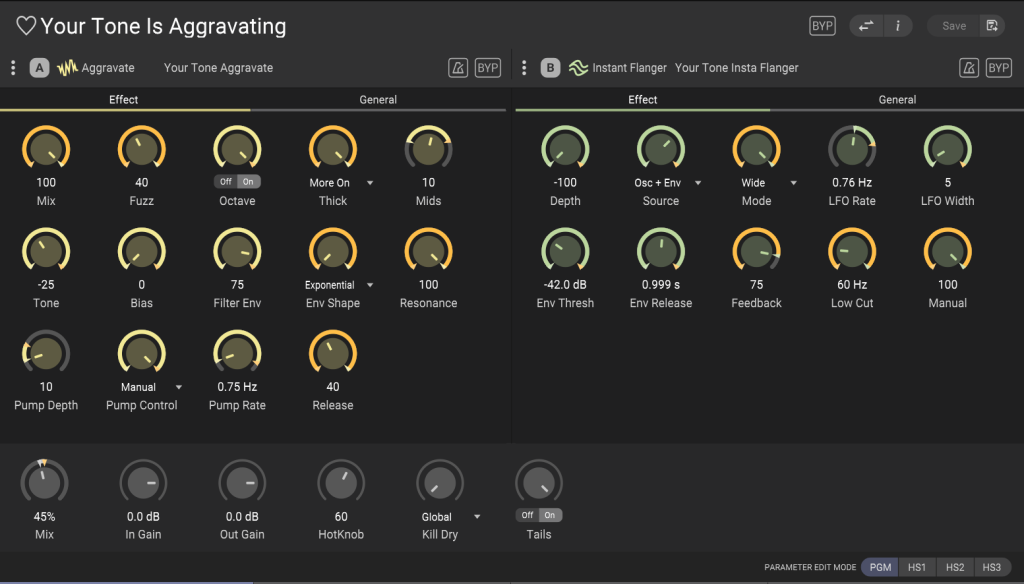The image size is (1024, 584).
Task: Open Pump Control dropdown showing Manual
Action: [x=151, y=387]
